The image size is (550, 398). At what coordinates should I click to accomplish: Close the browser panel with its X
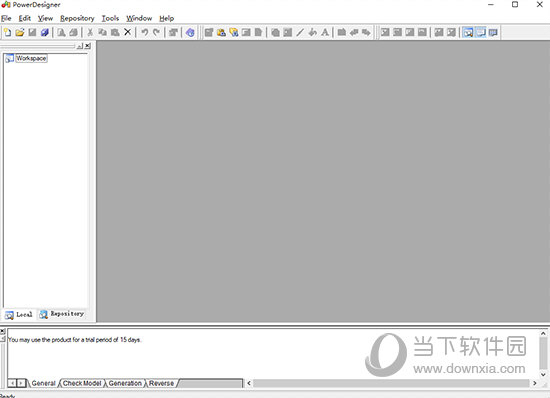pyautogui.click(x=88, y=46)
